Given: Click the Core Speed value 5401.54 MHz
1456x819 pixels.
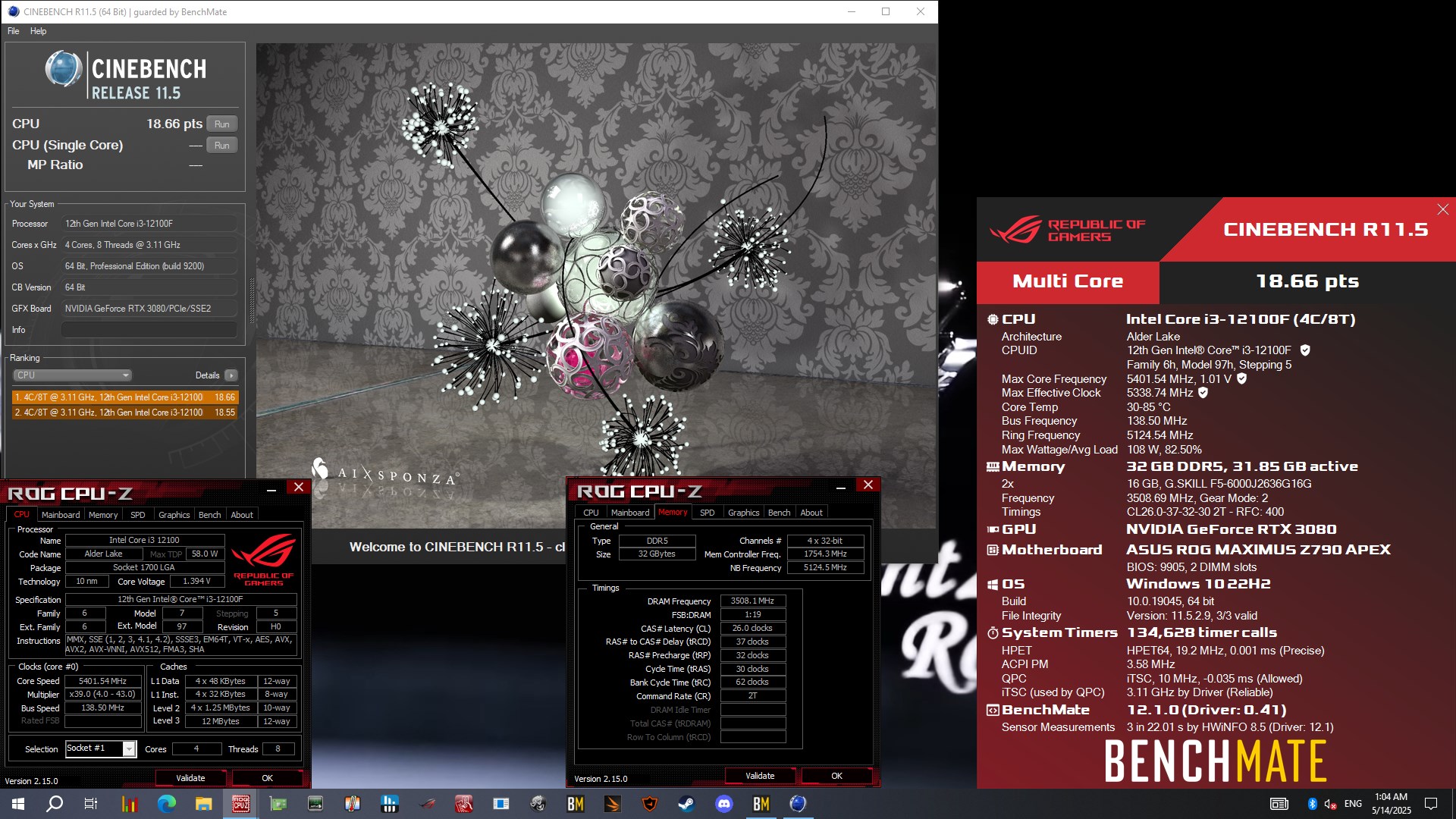Looking at the screenshot, I should pos(103,681).
